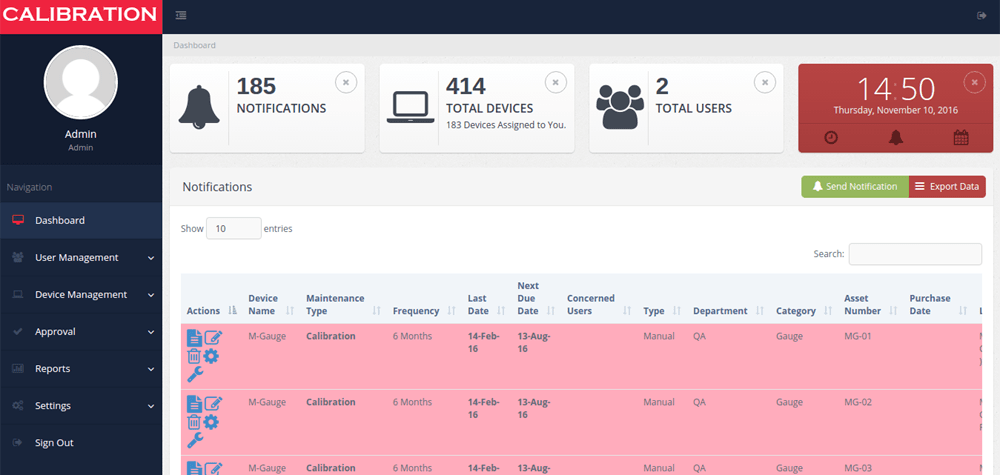
Task: Click the sign-out arrow icon in top bar
Action: point(982,16)
